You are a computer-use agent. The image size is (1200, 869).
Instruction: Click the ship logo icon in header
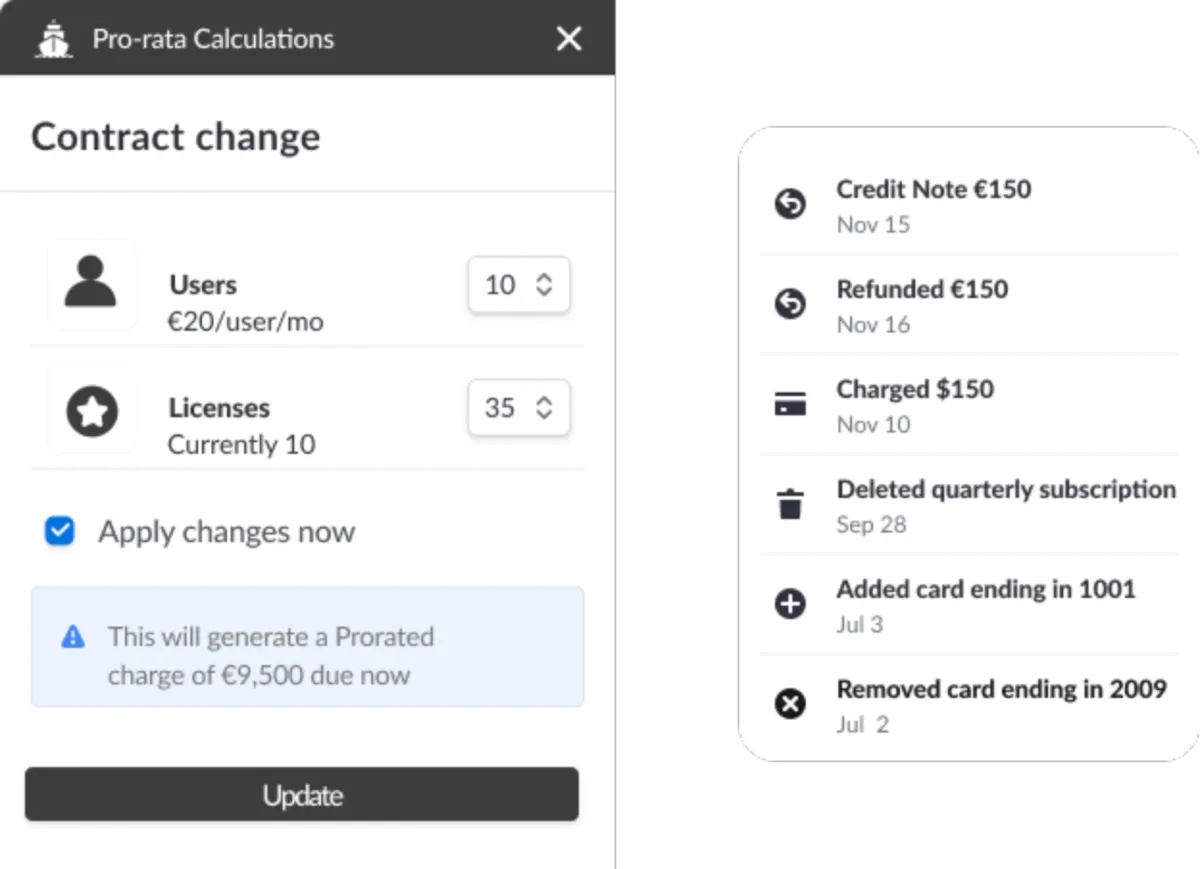pyautogui.click(x=53, y=40)
